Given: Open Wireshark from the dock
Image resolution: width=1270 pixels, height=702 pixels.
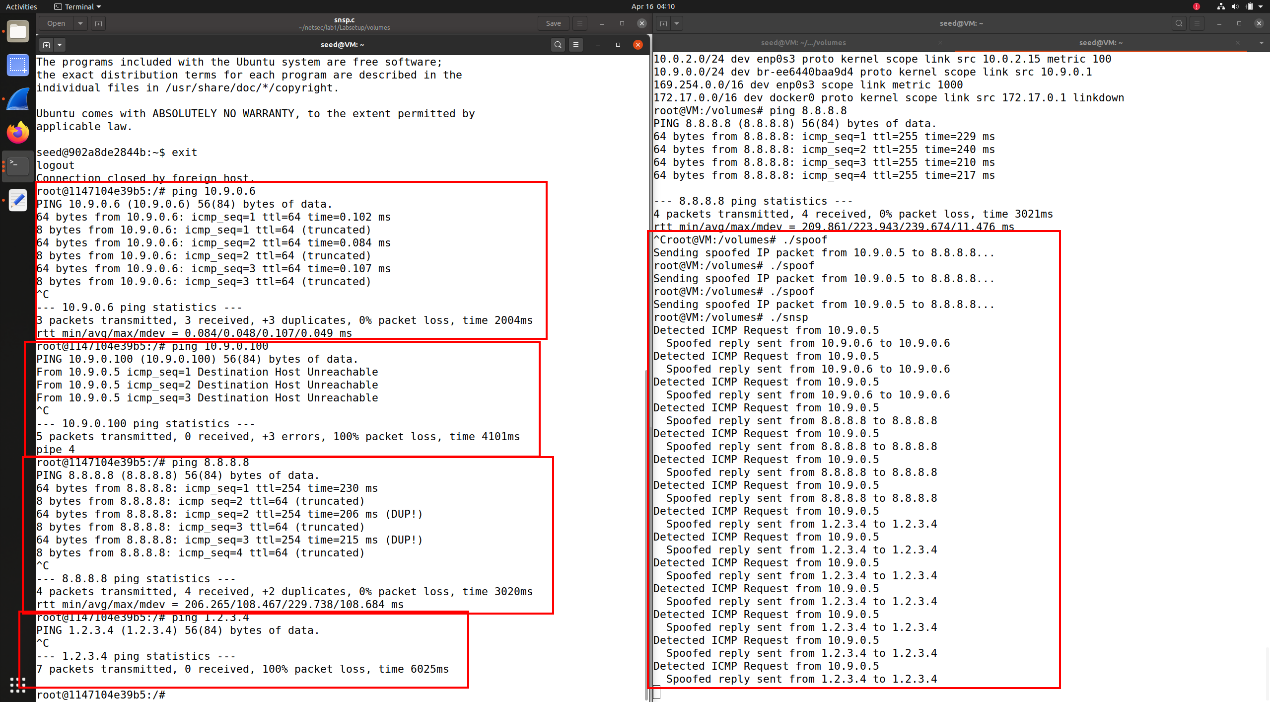Looking at the screenshot, I should pyautogui.click(x=17, y=99).
